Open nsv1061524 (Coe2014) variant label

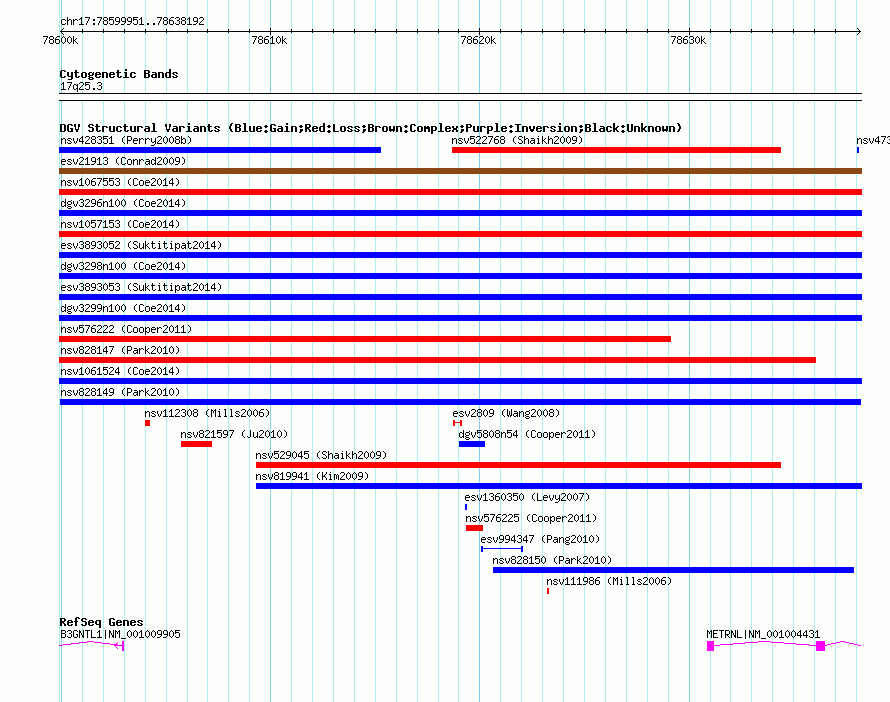(120, 371)
